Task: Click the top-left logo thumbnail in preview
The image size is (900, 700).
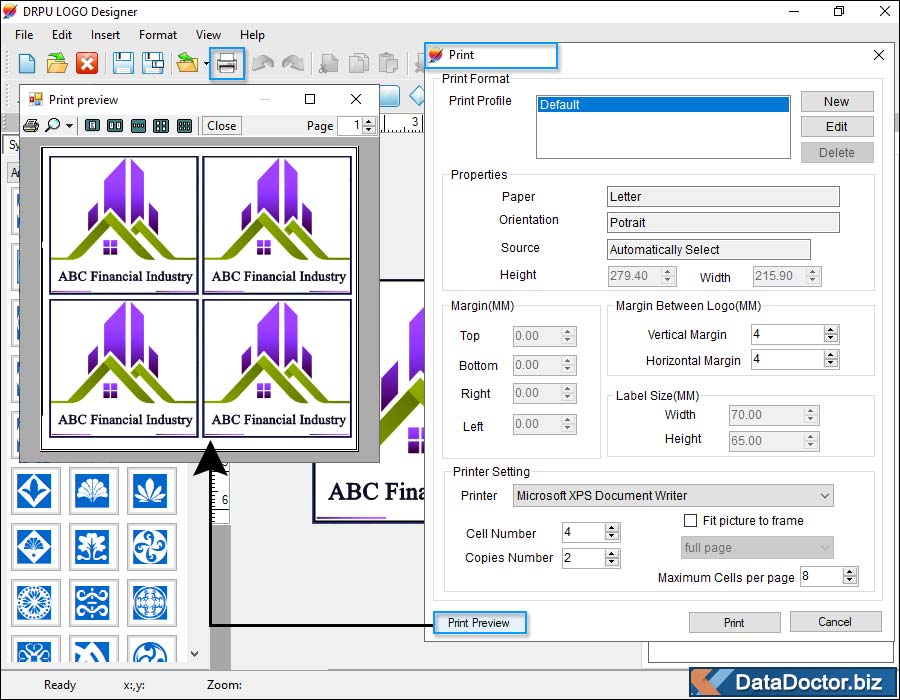Action: (x=124, y=225)
